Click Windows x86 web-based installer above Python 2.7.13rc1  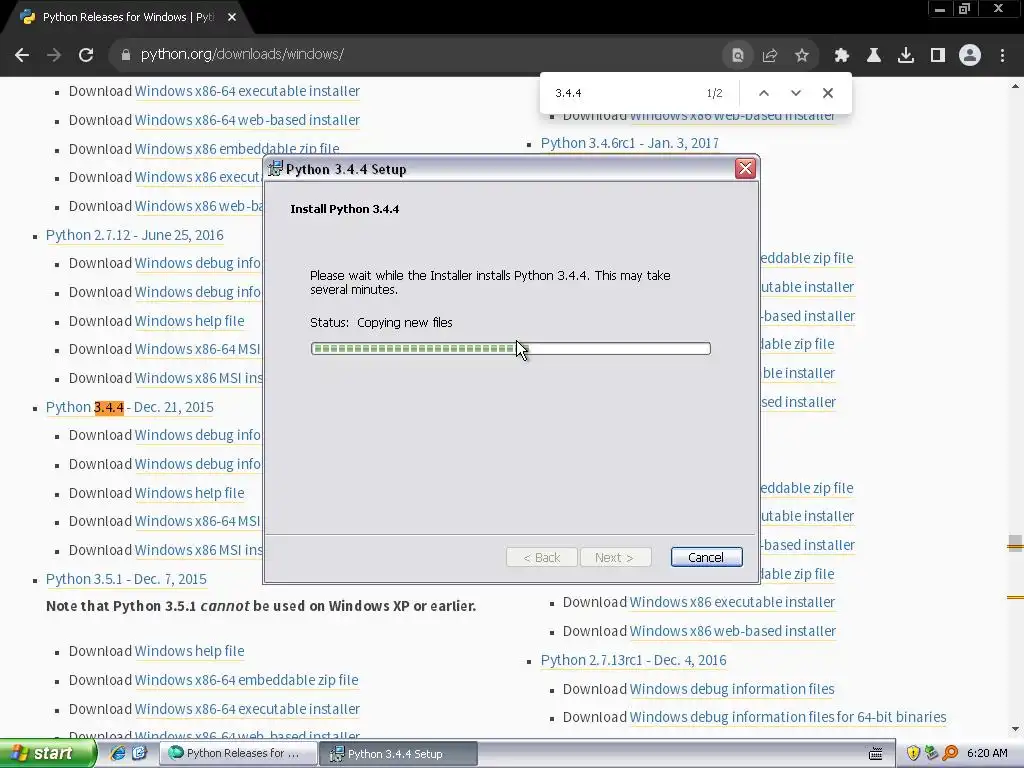733,631
